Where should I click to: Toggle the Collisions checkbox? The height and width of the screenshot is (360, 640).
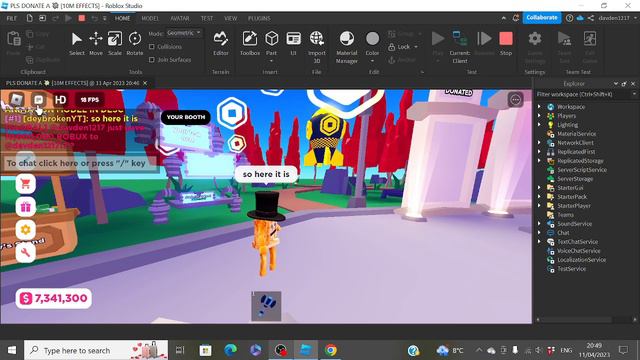point(152,47)
